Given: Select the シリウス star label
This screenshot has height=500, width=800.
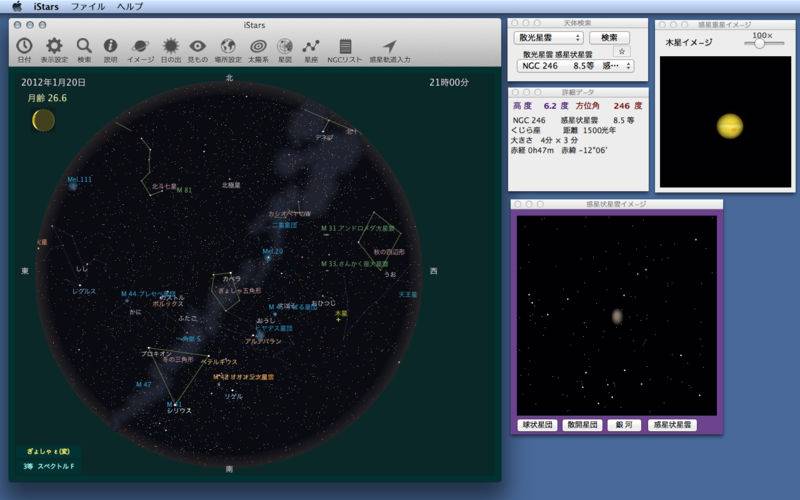Looking at the screenshot, I should click(x=180, y=411).
